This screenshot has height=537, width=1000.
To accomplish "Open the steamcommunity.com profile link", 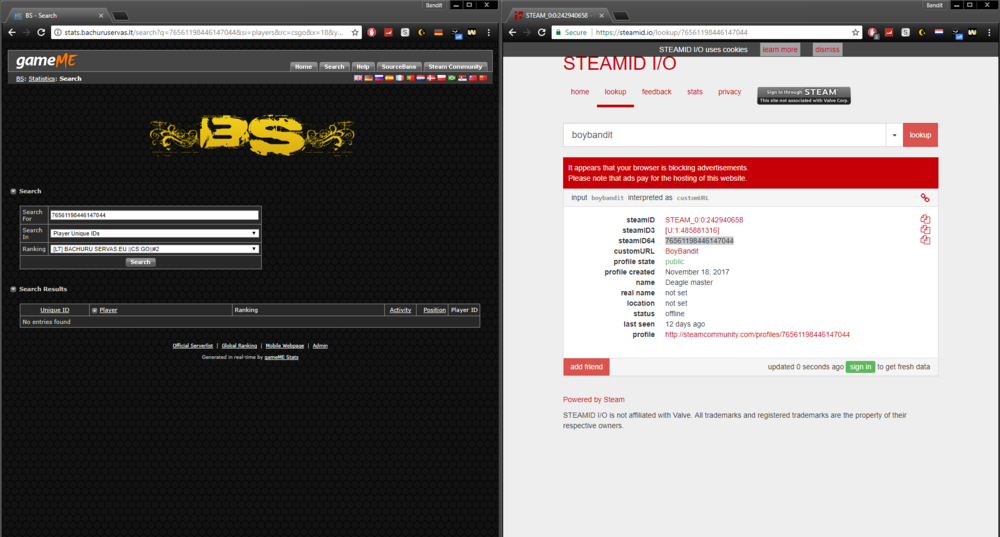I will [x=757, y=335].
